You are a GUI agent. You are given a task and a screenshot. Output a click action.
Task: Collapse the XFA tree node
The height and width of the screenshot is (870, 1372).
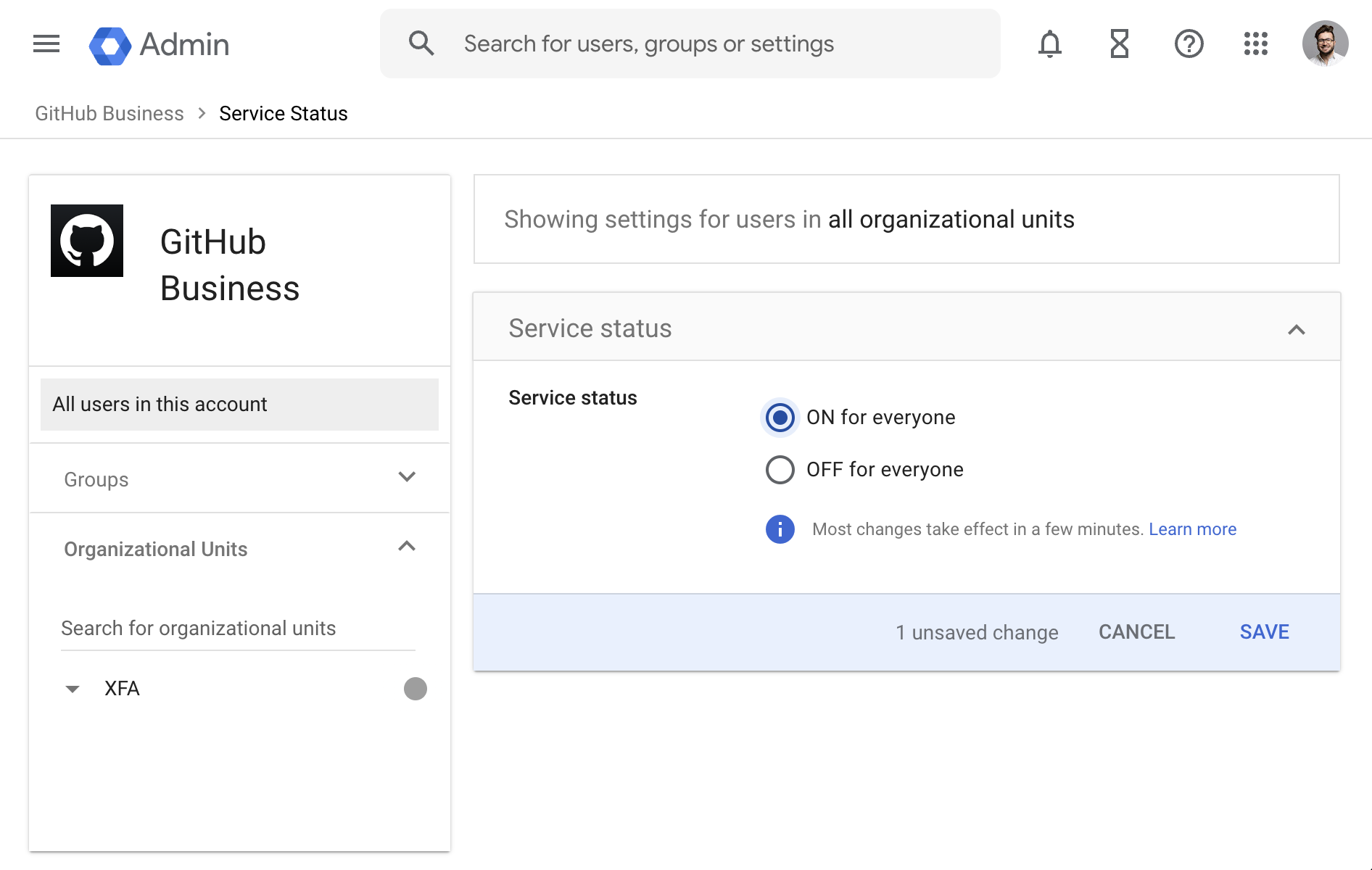(73, 689)
